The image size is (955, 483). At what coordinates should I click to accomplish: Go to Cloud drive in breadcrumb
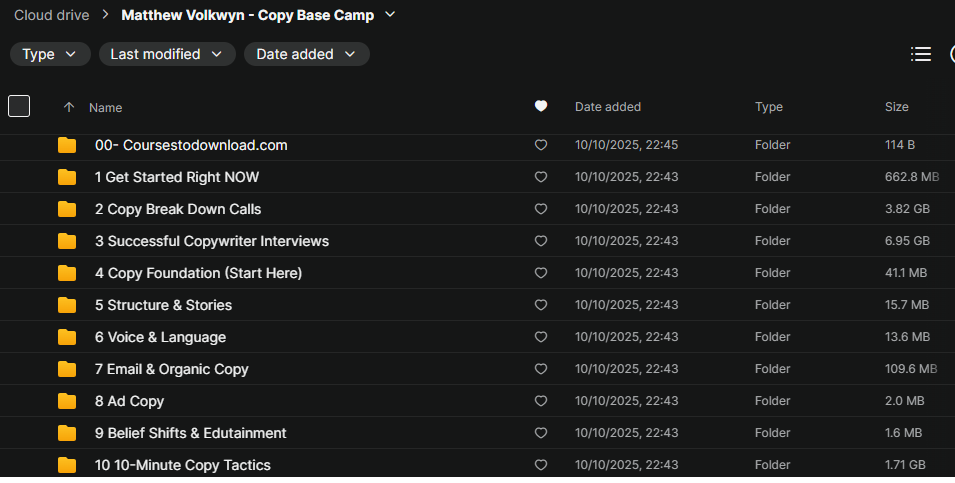click(x=51, y=15)
